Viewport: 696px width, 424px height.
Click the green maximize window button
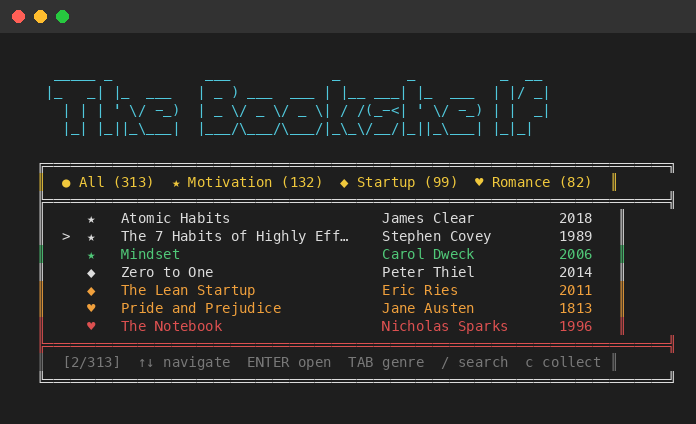pyautogui.click(x=63, y=17)
